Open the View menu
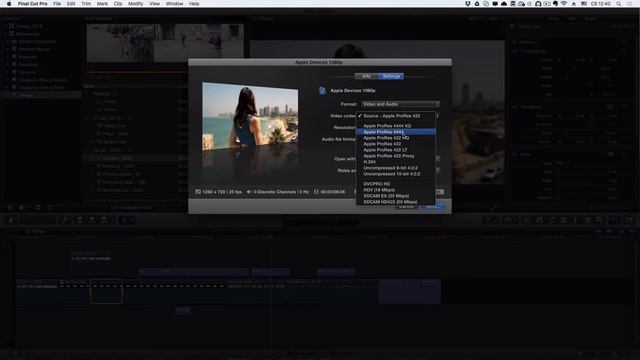Viewport: 640px width, 360px height. point(154,4)
